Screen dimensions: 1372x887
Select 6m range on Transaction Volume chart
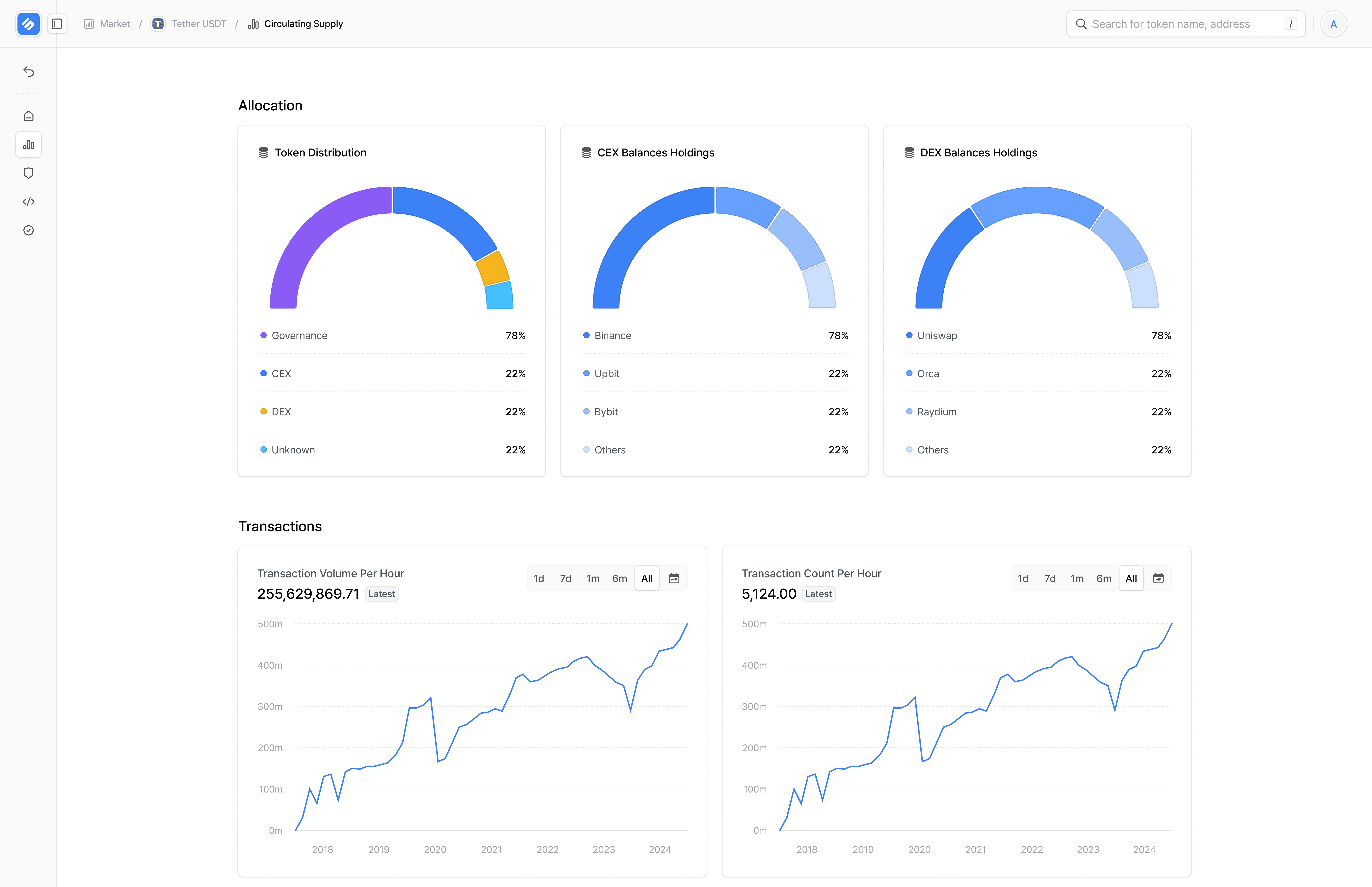pos(620,578)
